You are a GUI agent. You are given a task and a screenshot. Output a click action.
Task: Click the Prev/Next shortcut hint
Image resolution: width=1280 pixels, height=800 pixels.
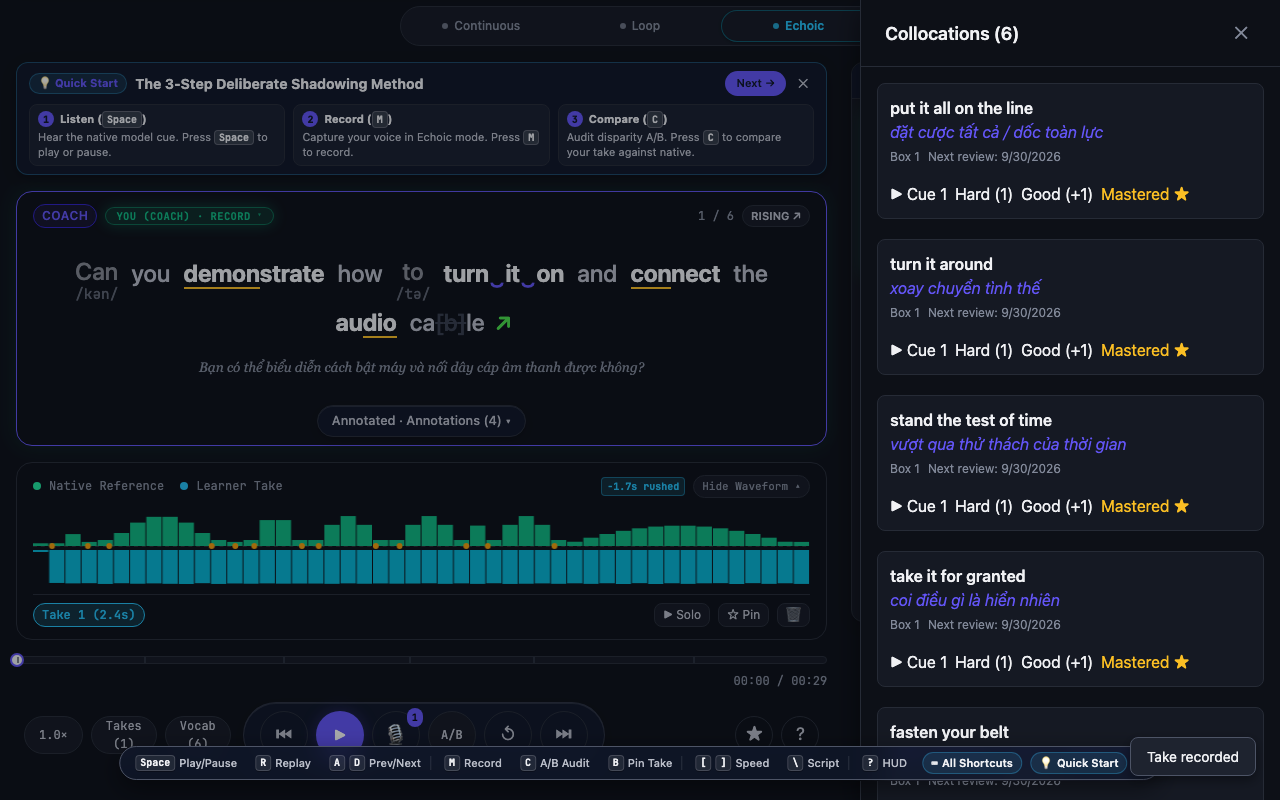[x=377, y=763]
